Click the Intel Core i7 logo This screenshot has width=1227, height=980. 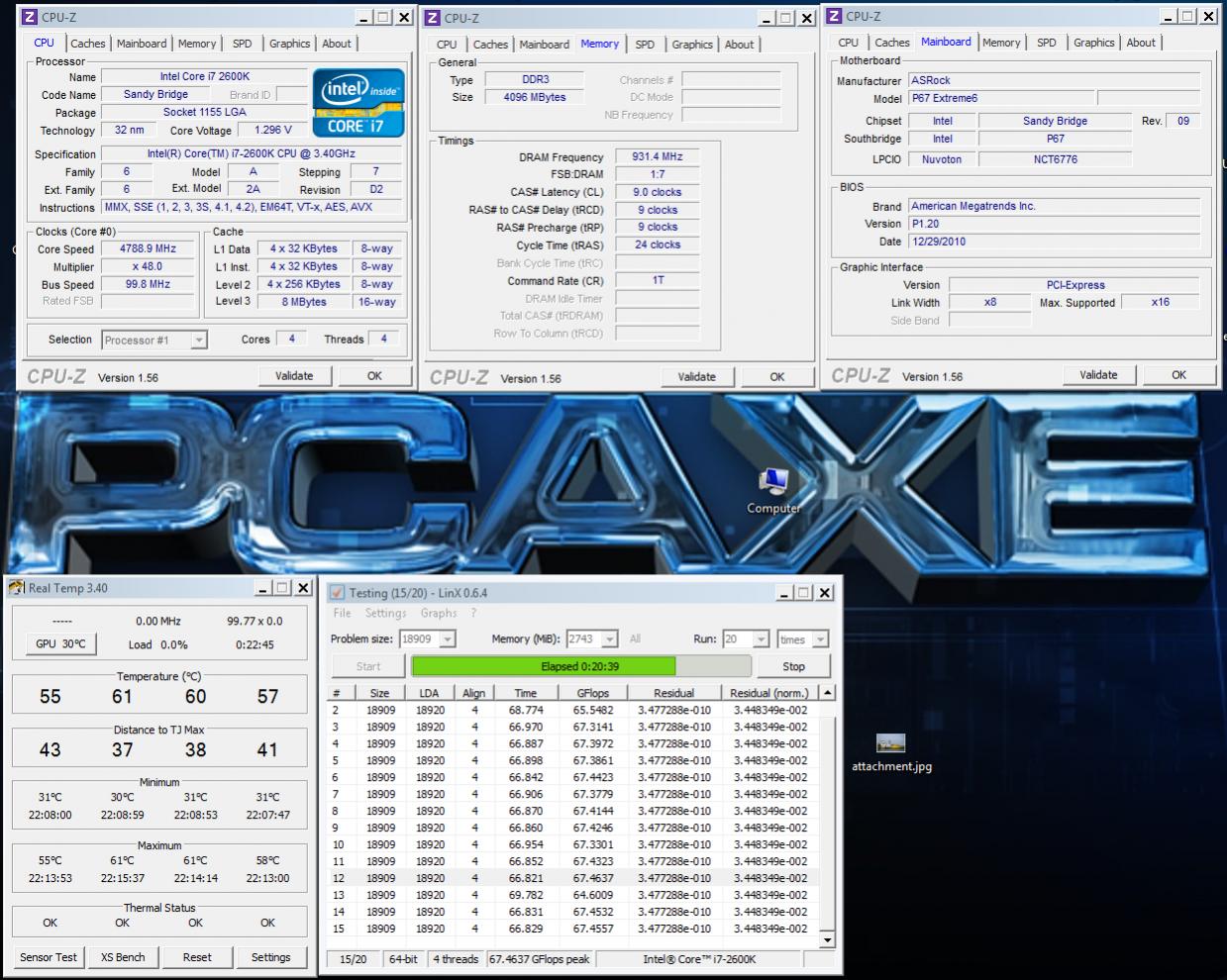click(358, 102)
